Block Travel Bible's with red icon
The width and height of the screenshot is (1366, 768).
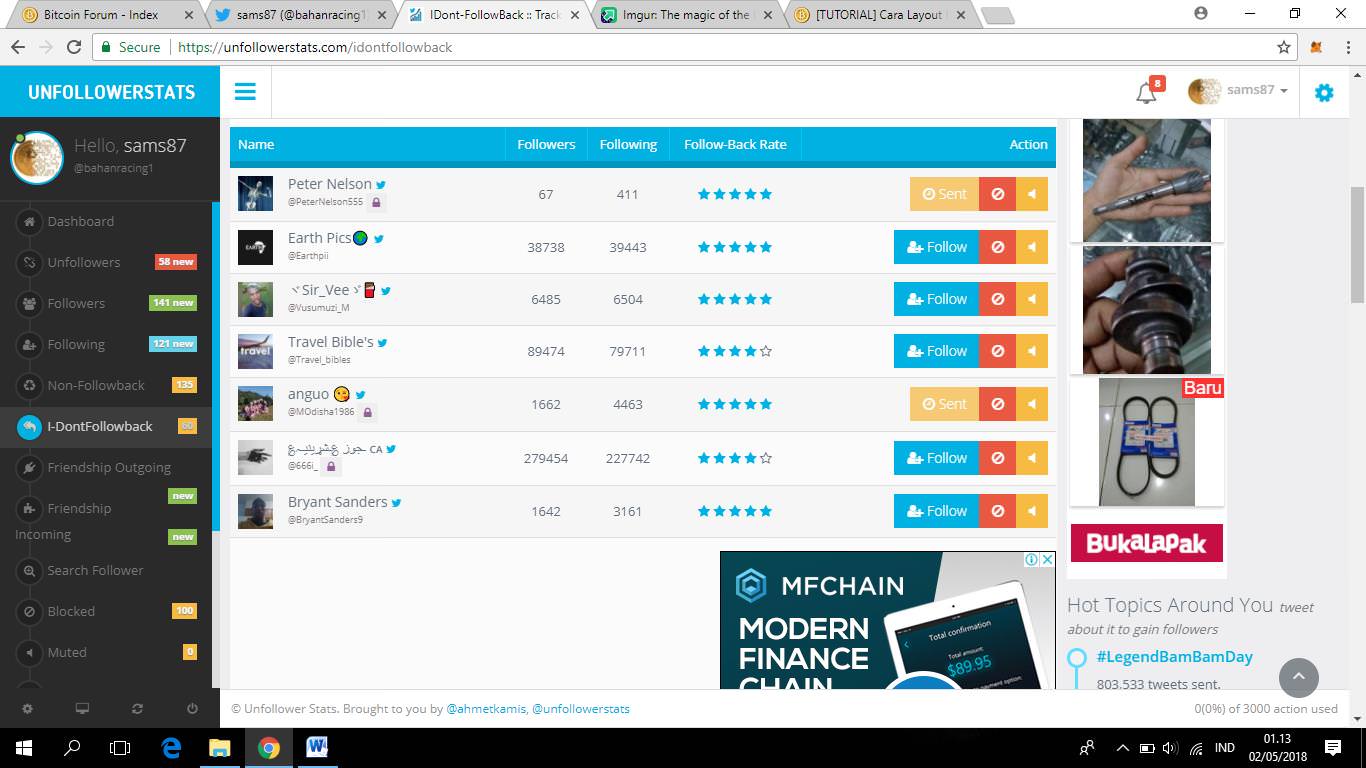tap(997, 351)
